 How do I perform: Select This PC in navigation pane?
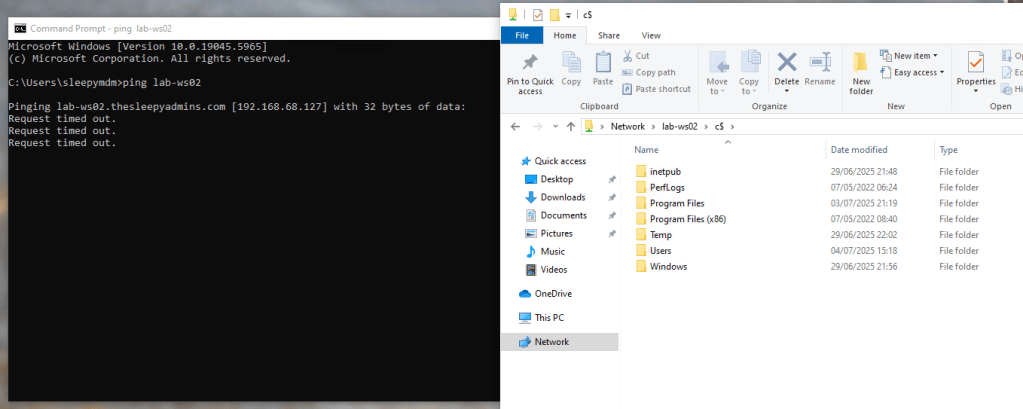[x=550, y=317]
